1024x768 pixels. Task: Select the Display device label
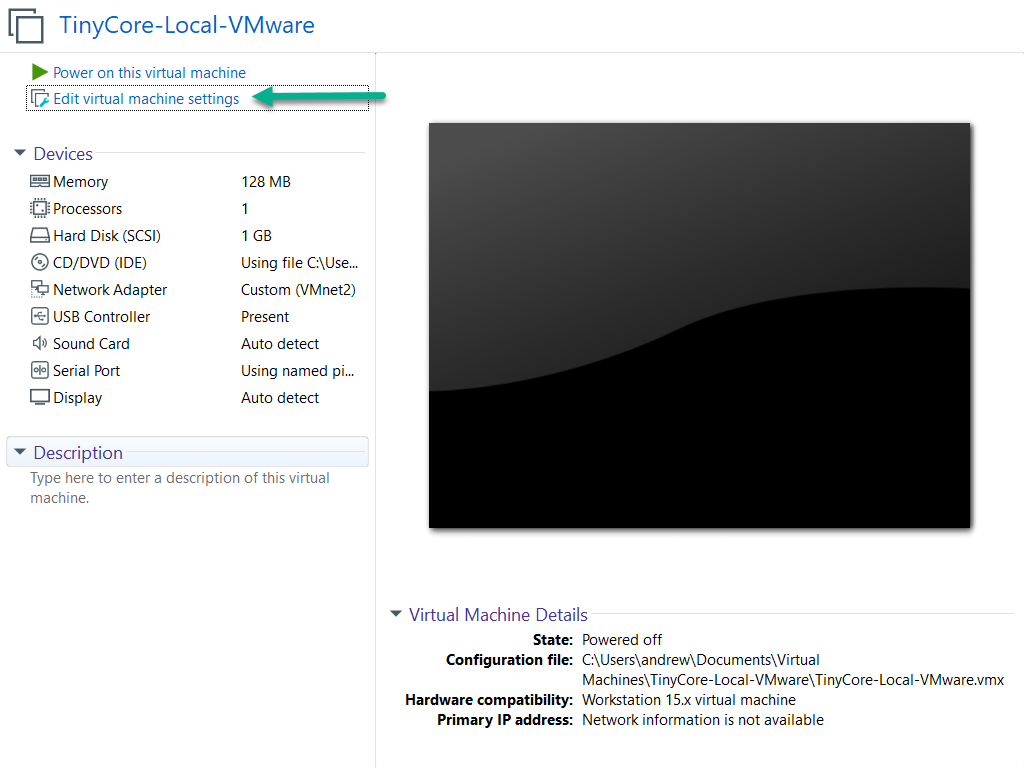pyautogui.click(x=77, y=398)
